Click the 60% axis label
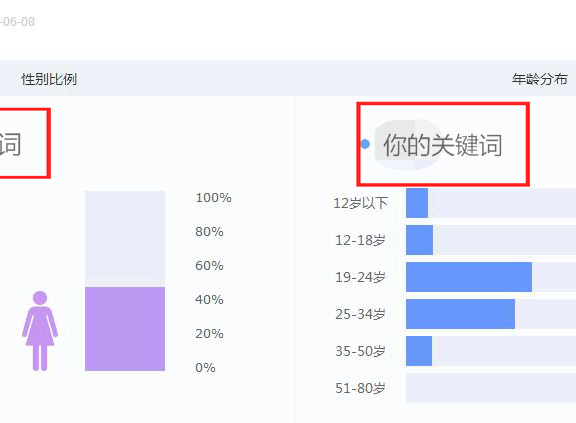 209,265
